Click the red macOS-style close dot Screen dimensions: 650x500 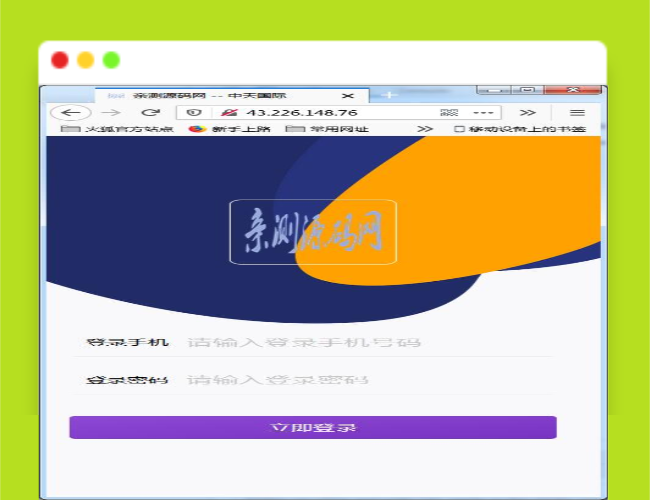pos(60,60)
